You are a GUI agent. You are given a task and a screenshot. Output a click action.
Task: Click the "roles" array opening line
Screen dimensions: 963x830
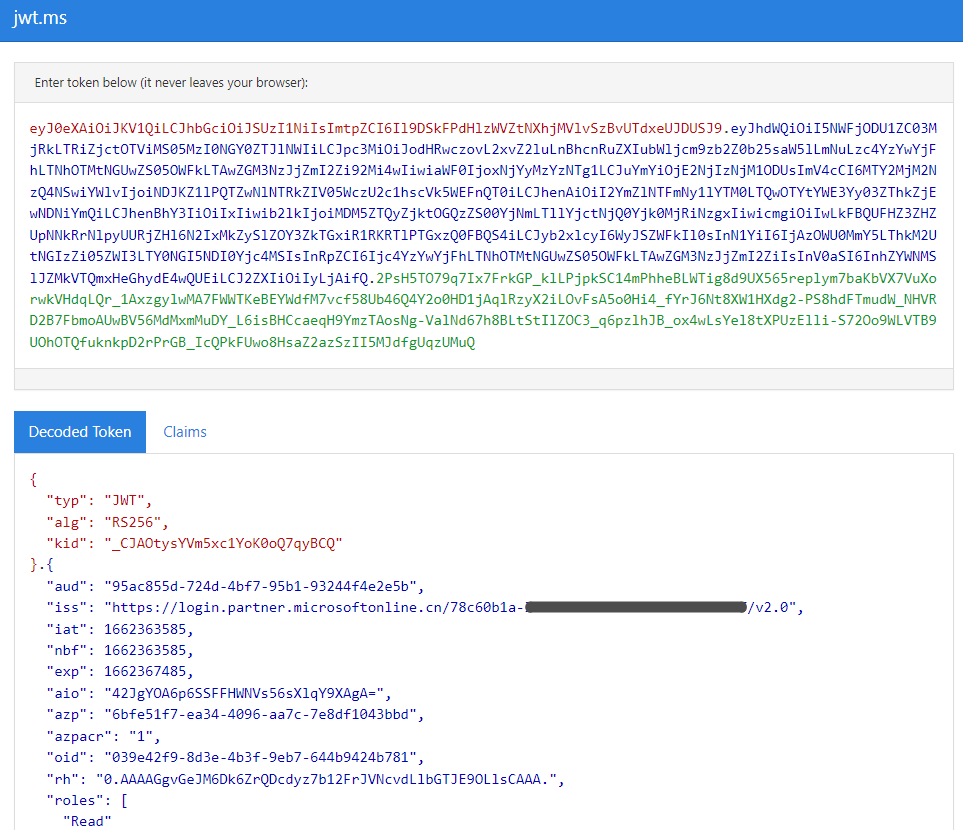[87, 801]
